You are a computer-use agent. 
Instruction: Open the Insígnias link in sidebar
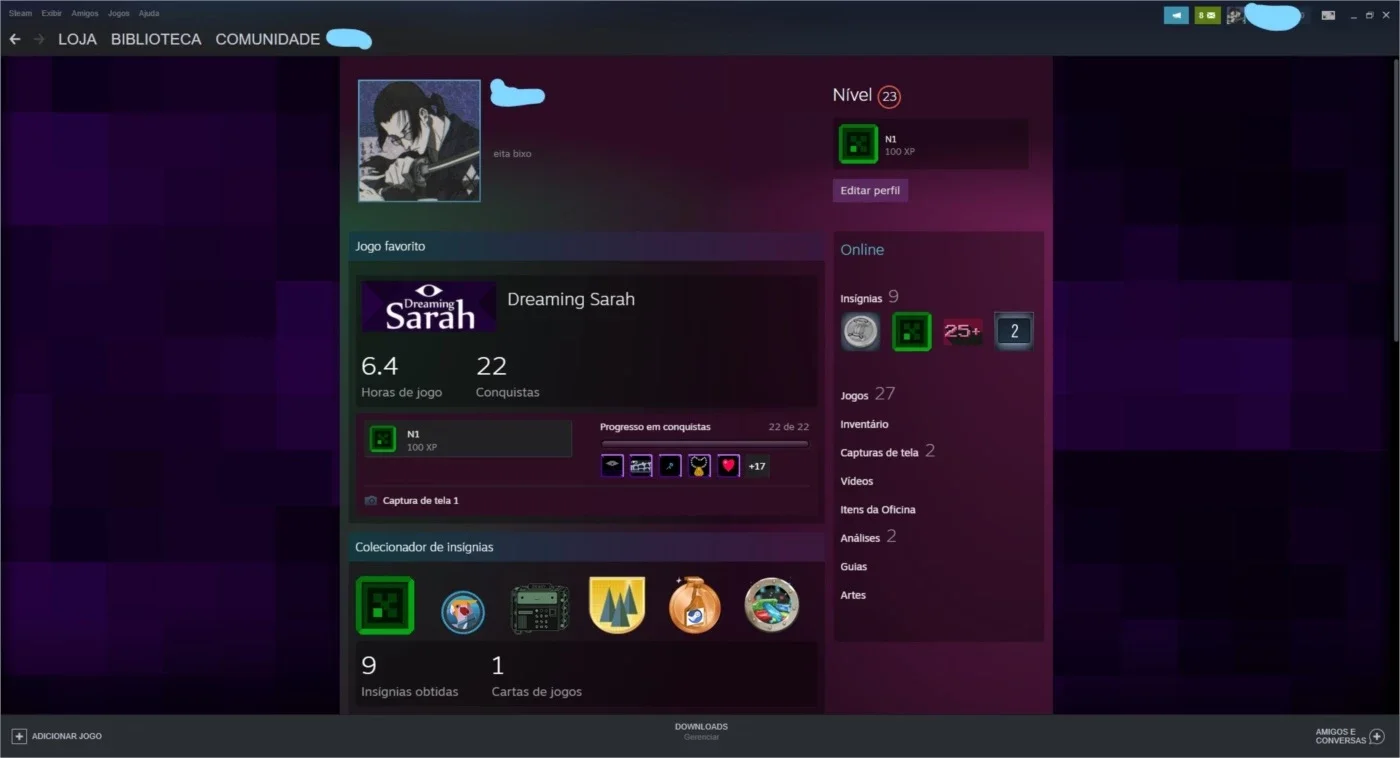861,298
